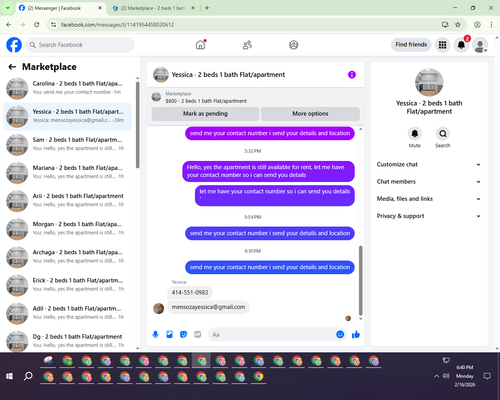Click the Search Facebook field
The image size is (500, 400).
(80, 45)
